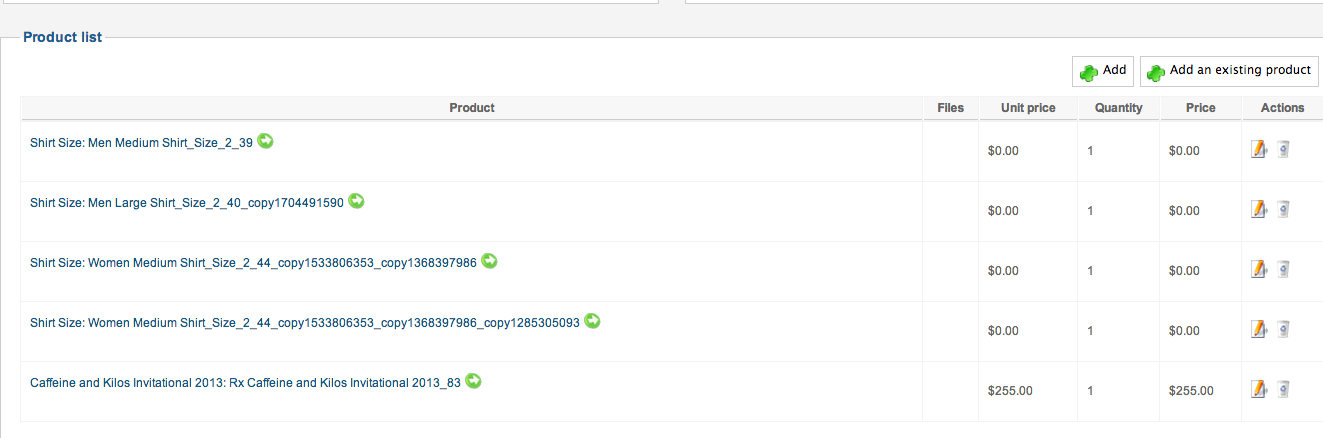Viewport: 1323px width, 438px height.
Task: Edit the Men Medium shirt row
Action: point(1259,150)
